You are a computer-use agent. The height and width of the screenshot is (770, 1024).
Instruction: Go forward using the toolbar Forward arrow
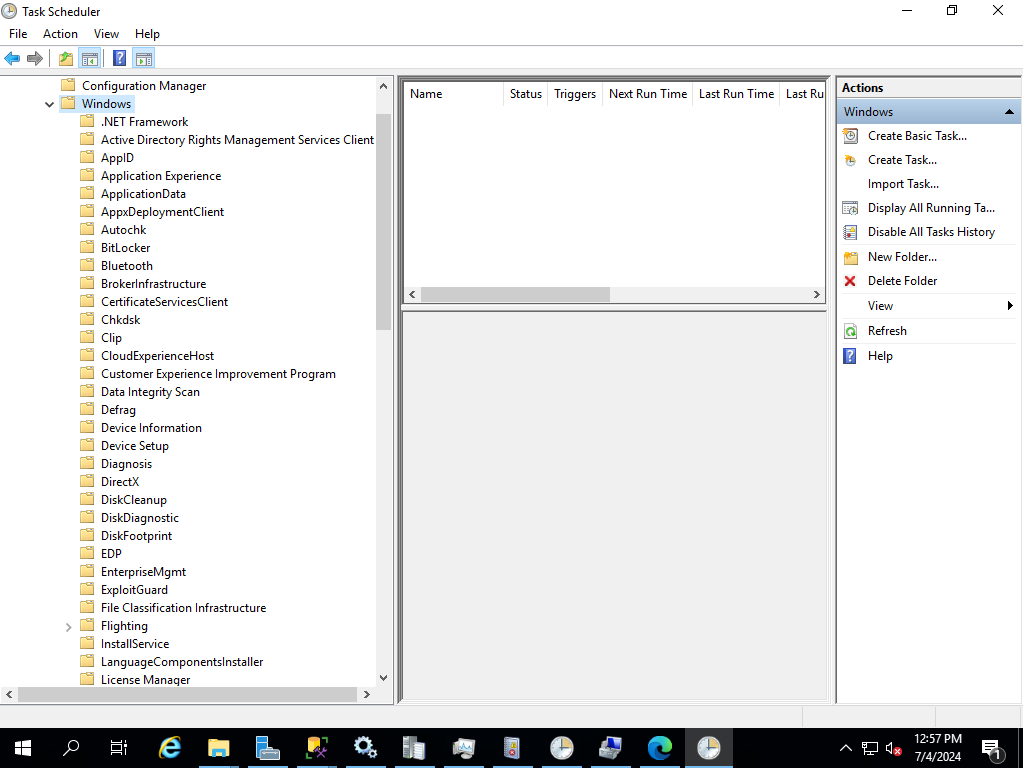[x=35, y=59]
